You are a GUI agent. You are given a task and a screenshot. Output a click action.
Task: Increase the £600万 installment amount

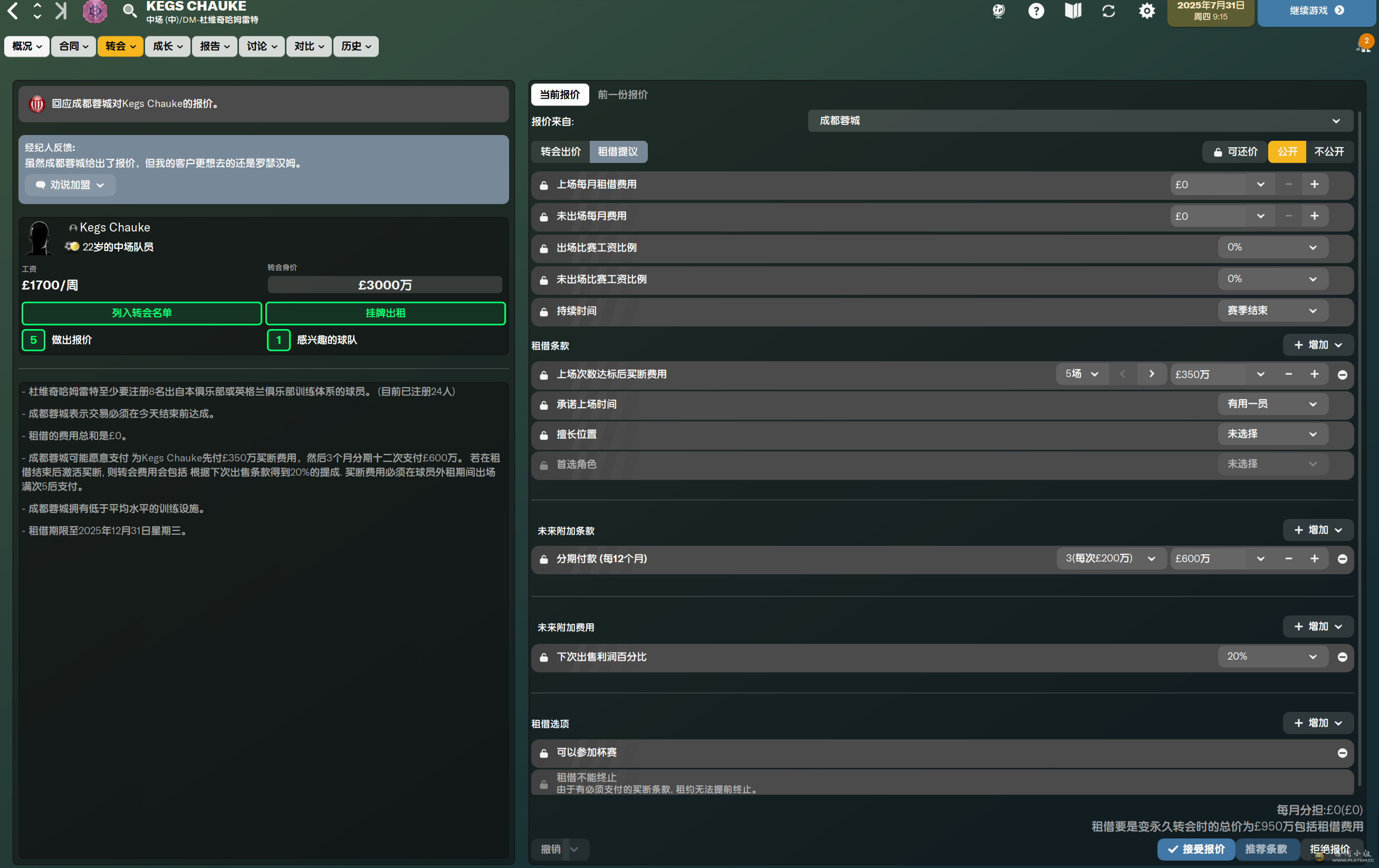[x=1314, y=558]
